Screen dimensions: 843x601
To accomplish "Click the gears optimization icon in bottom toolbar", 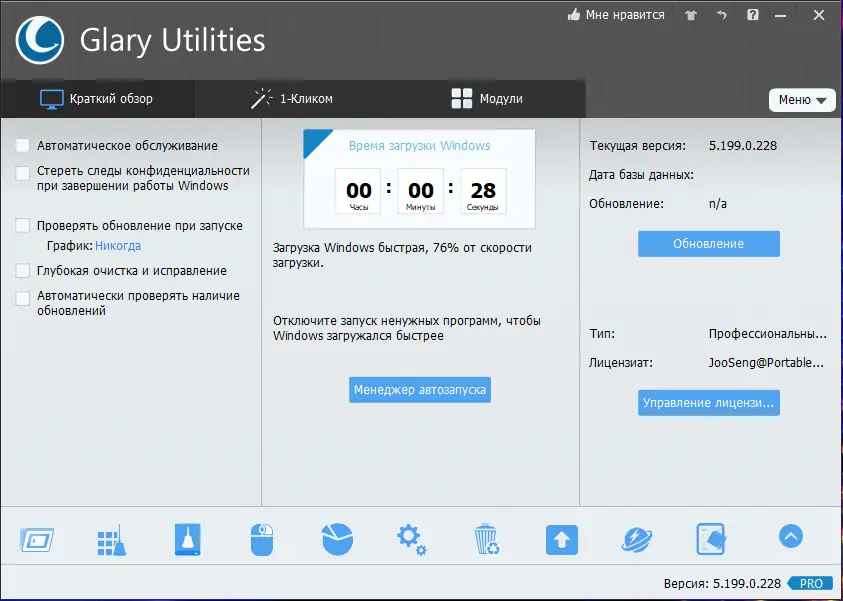I will [411, 538].
